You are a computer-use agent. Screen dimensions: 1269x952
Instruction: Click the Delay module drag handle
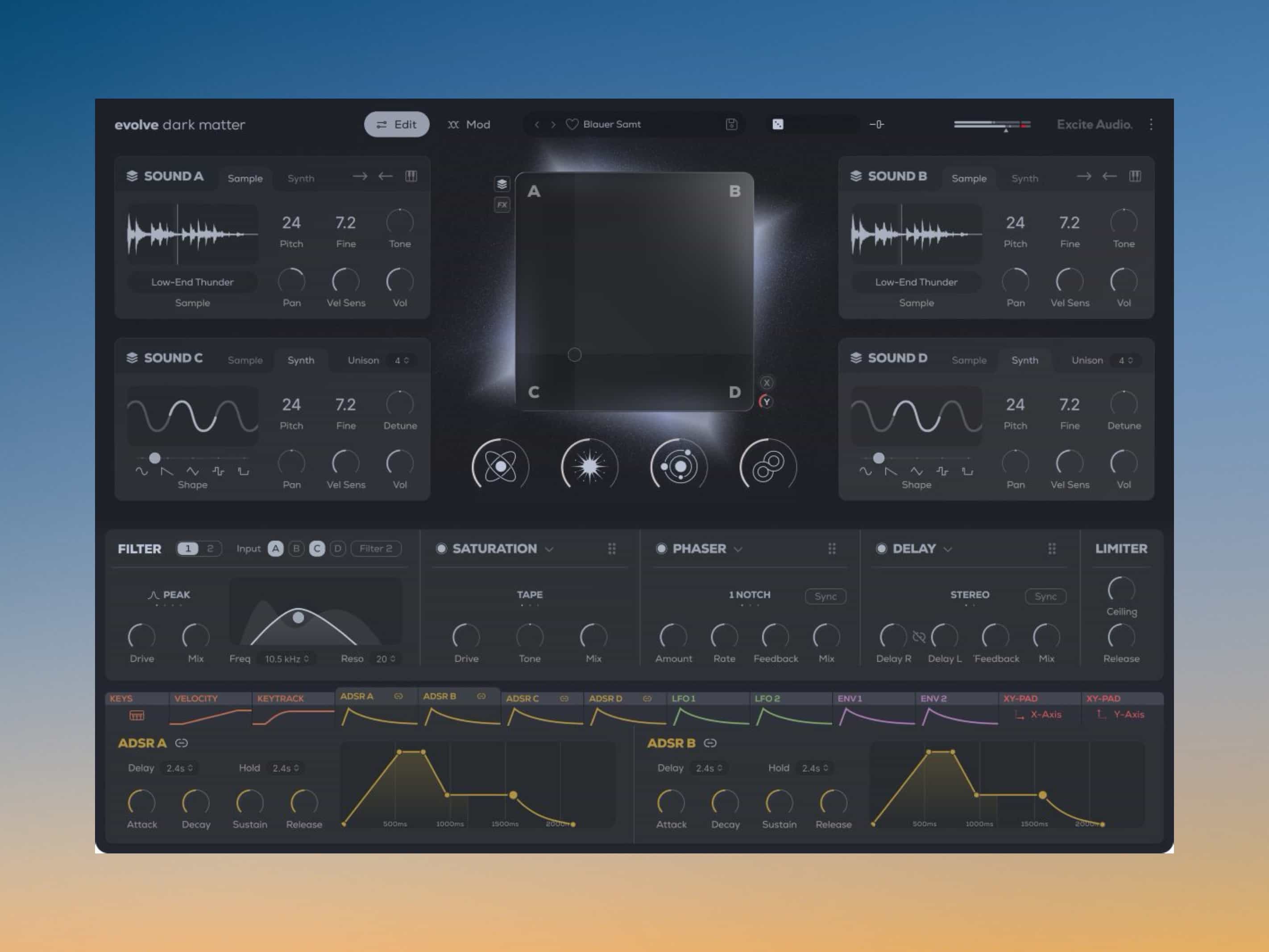(1052, 548)
